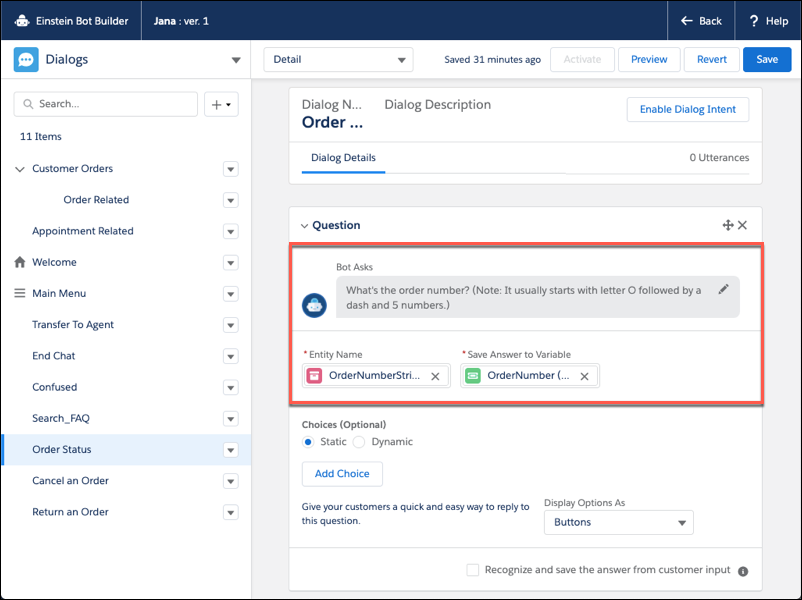Select the Search_FAQ dialog
Screen dimensions: 802x600
tap(61, 418)
